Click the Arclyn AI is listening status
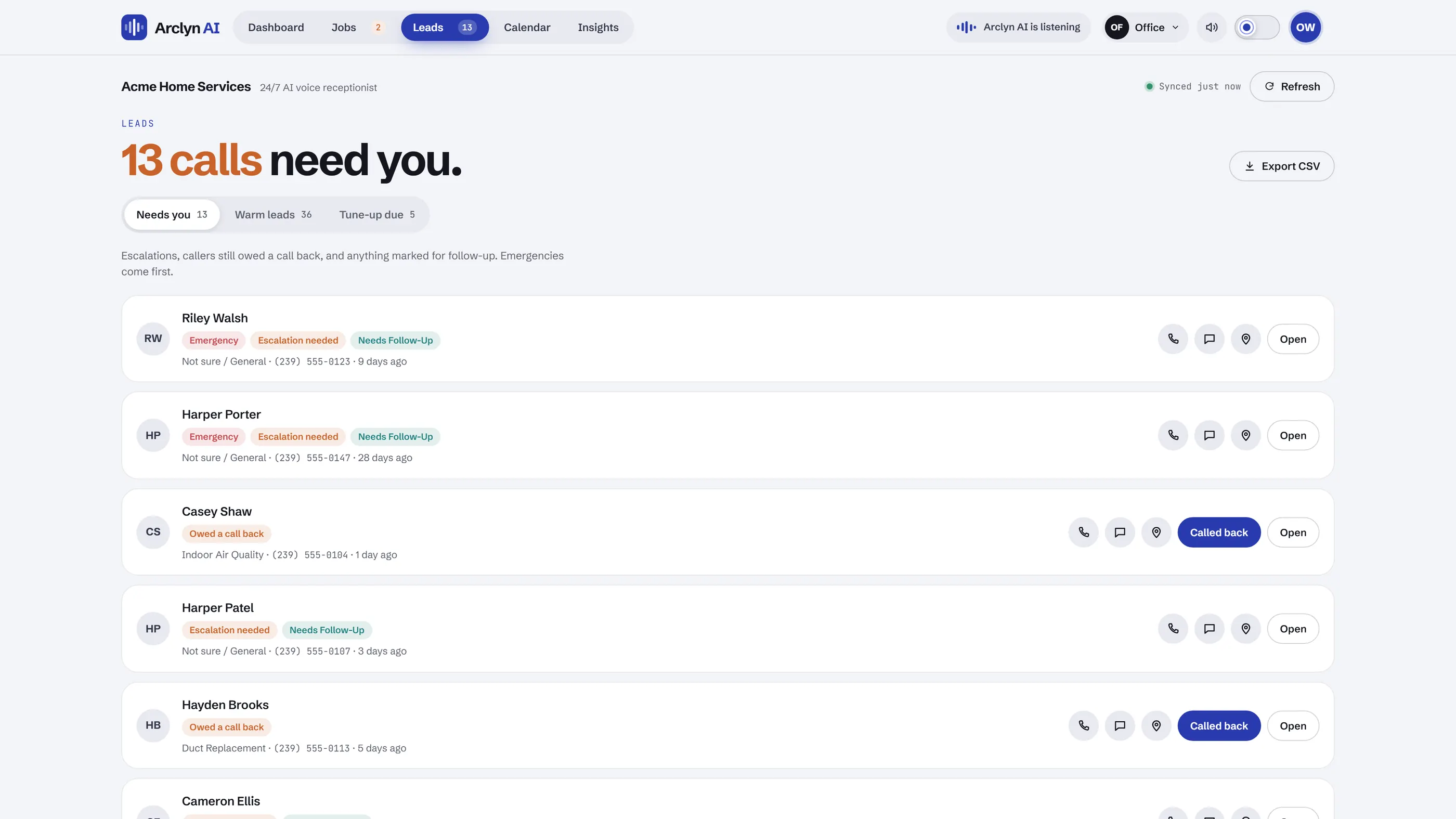This screenshot has height=819, width=1456. pos(1018,27)
